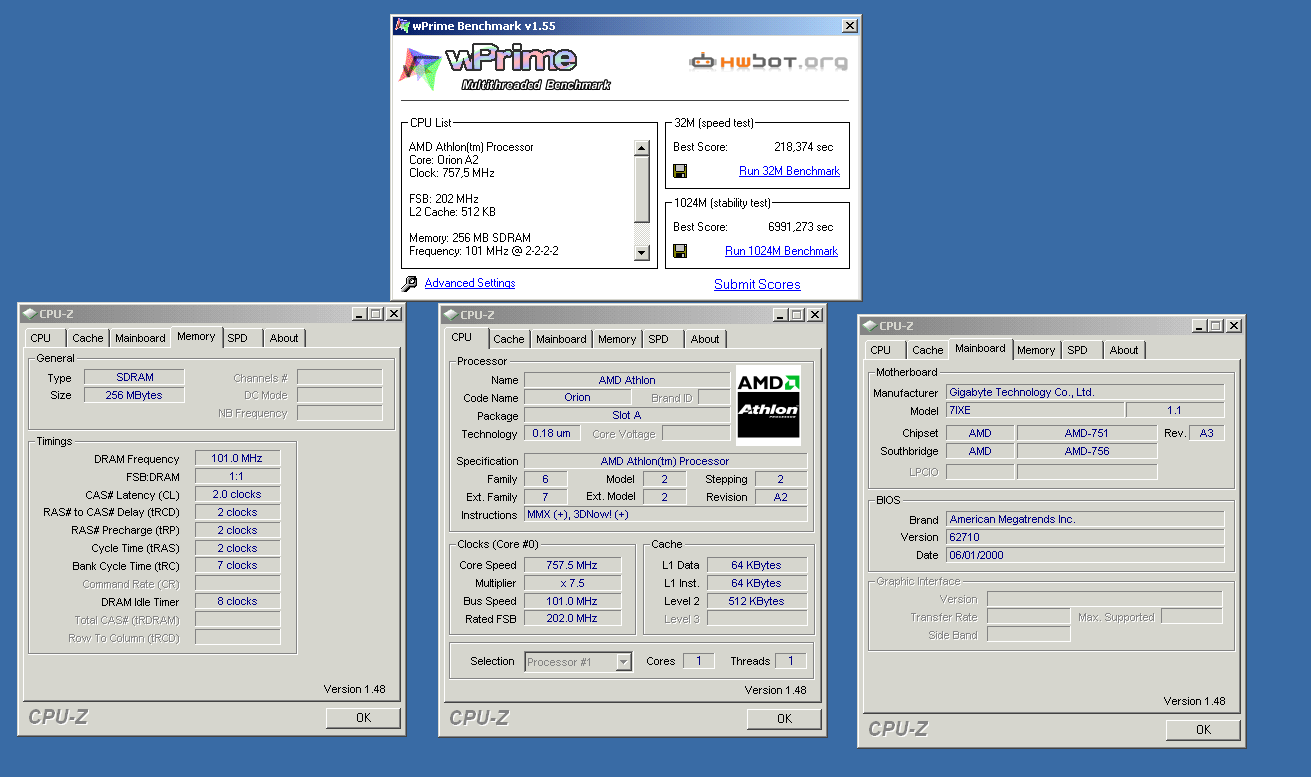The height and width of the screenshot is (777, 1311).
Task: Open About tab in Mainboard window
Action: (1124, 350)
